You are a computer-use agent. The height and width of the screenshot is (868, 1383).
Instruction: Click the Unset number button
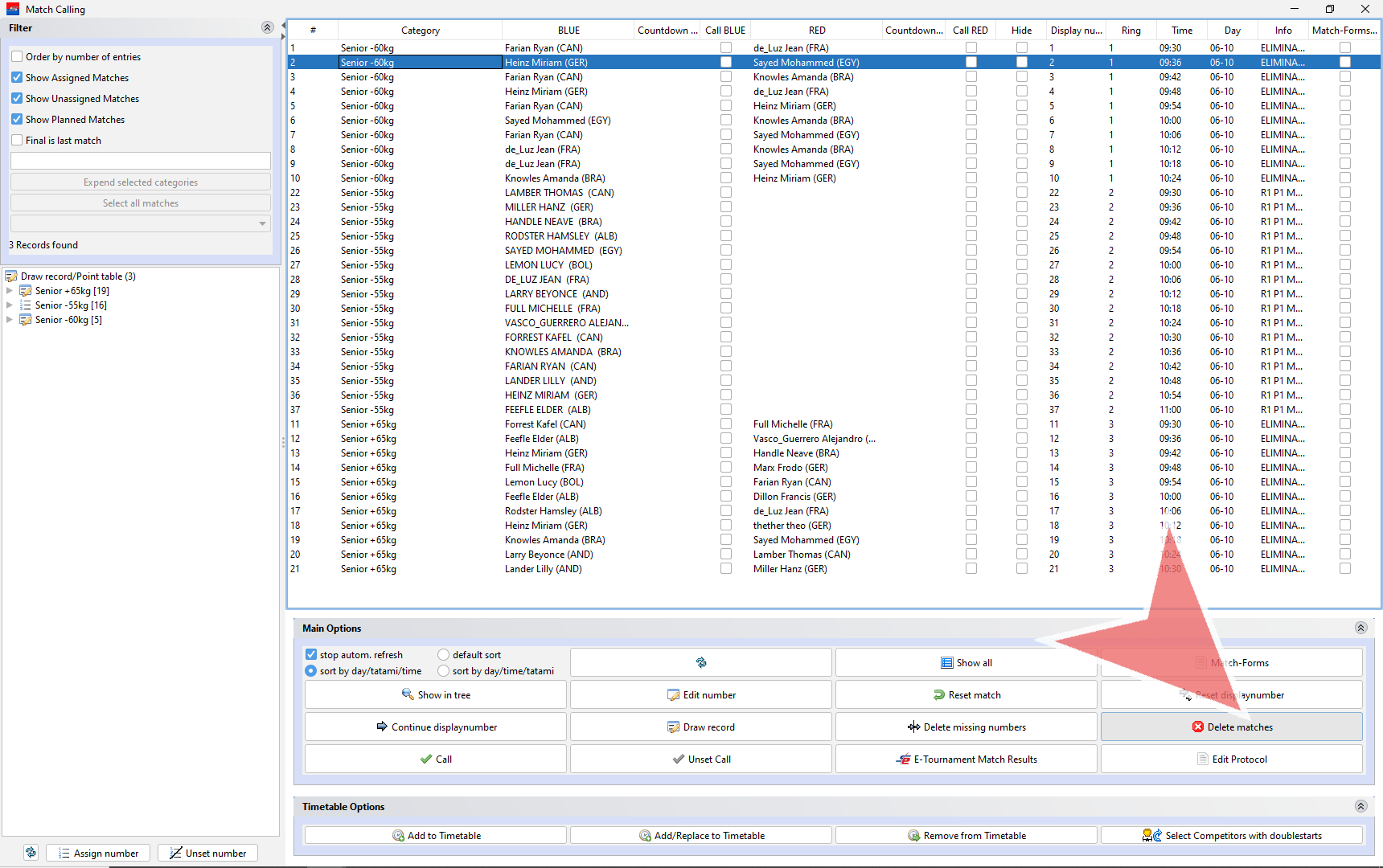click(207, 853)
